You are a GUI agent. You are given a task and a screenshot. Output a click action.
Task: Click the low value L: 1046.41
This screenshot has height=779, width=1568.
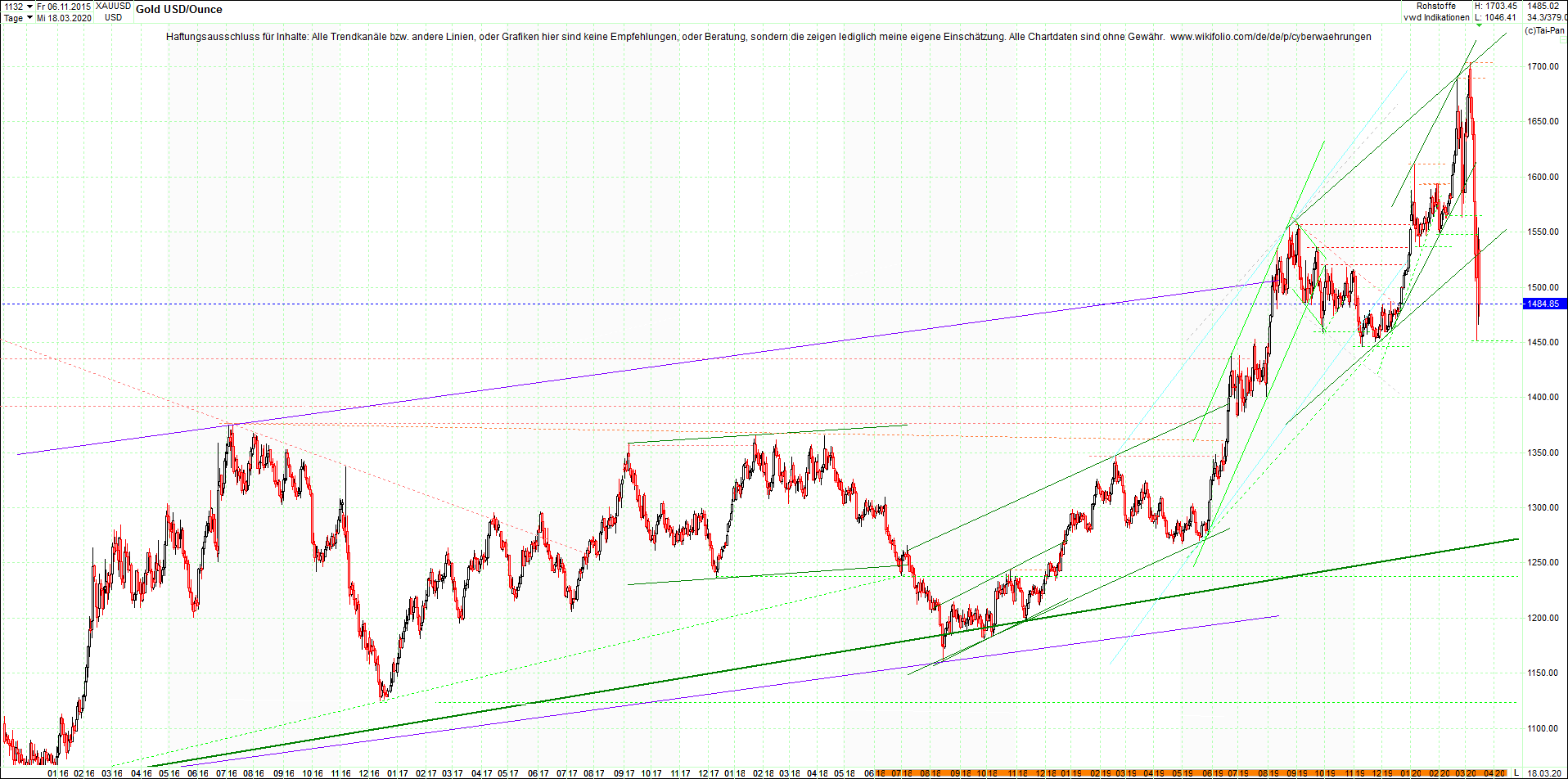[1496, 18]
